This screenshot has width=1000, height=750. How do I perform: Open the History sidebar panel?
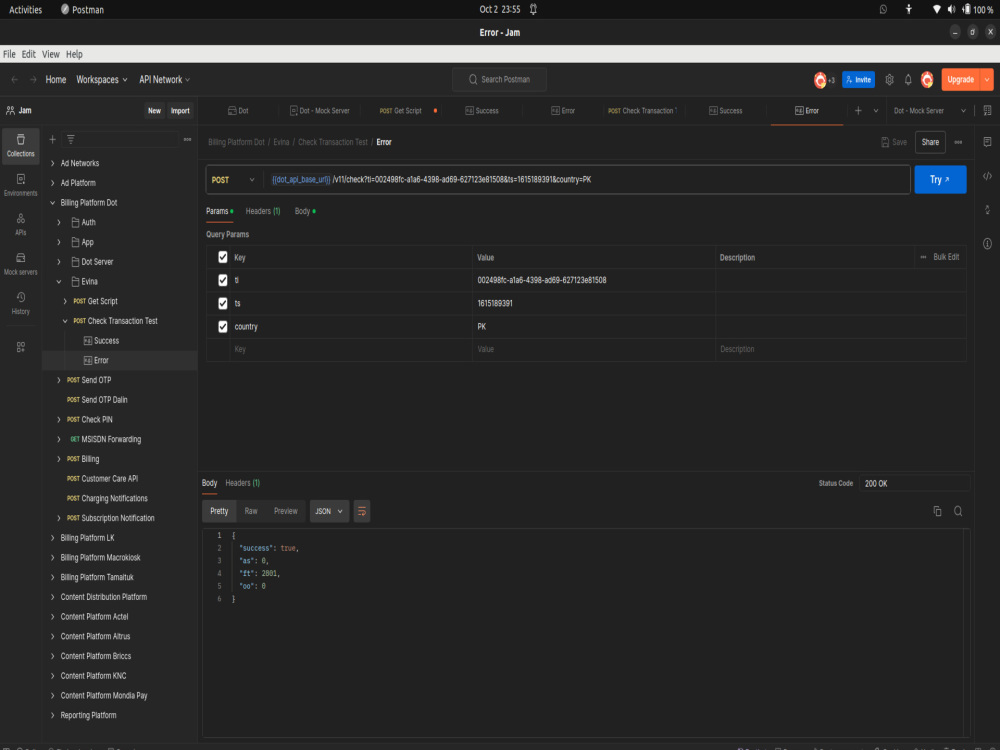click(x=20, y=304)
